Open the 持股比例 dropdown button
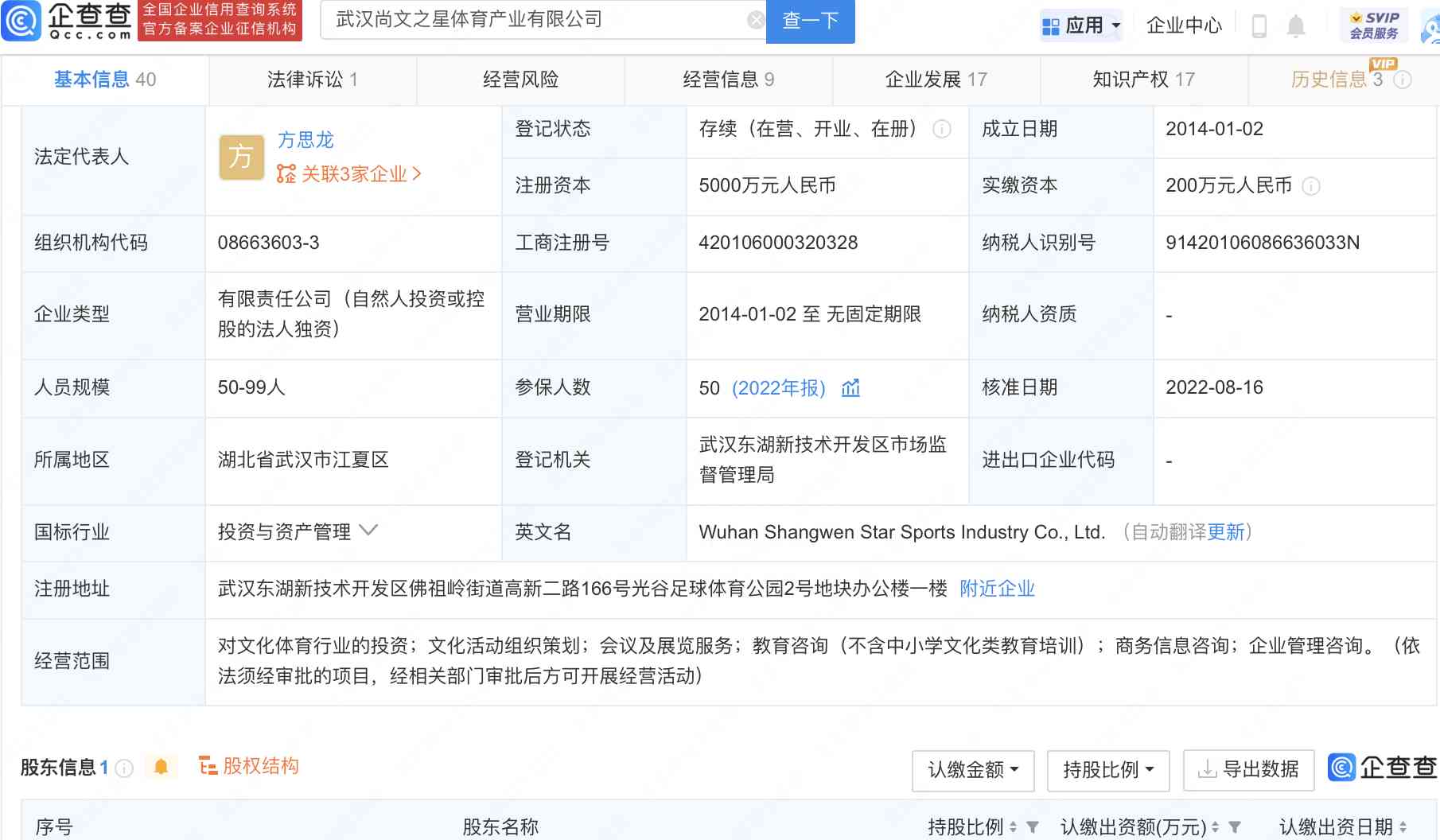Image resolution: width=1440 pixels, height=840 pixels. [x=1108, y=770]
